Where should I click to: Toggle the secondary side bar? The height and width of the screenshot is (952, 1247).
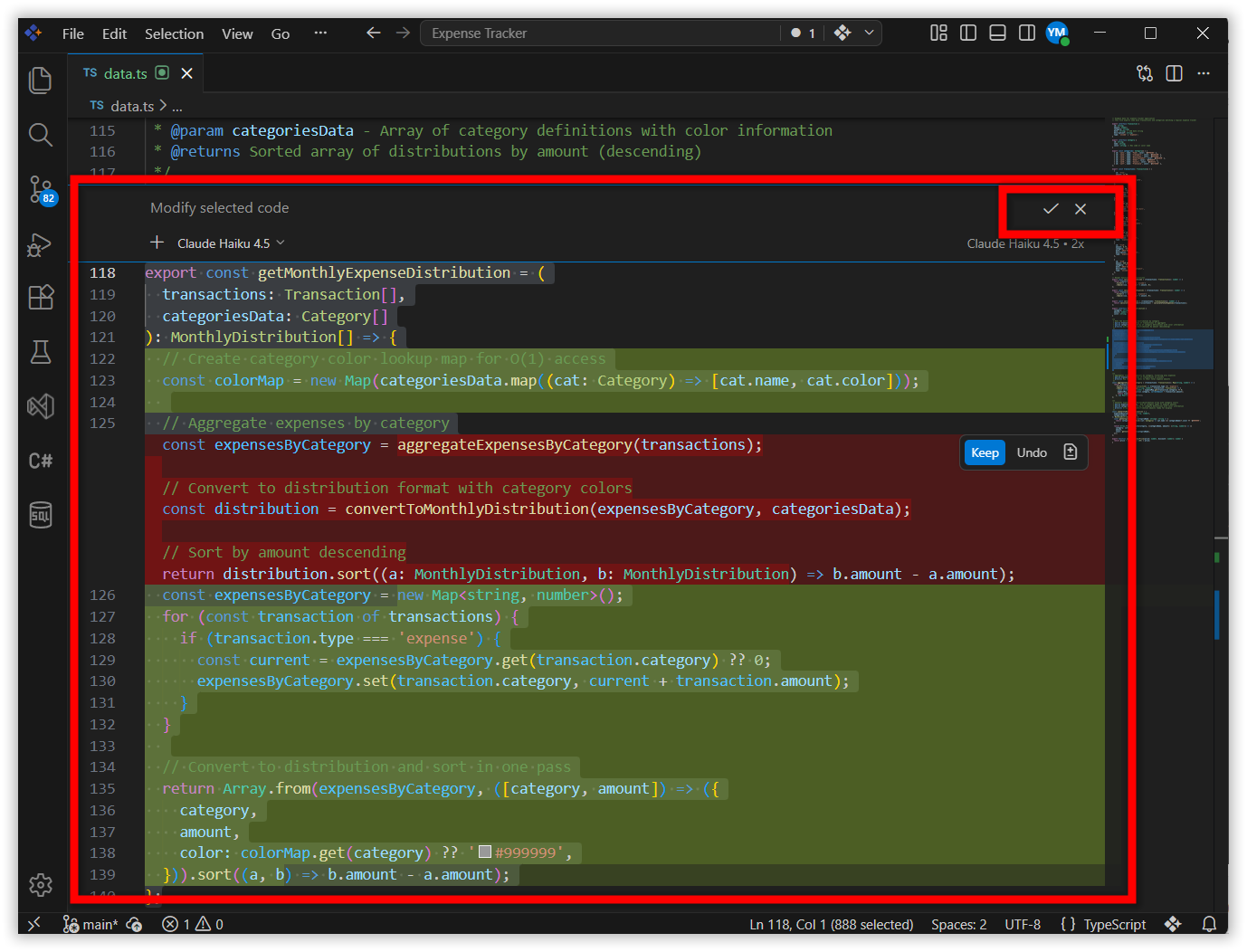(x=1027, y=33)
